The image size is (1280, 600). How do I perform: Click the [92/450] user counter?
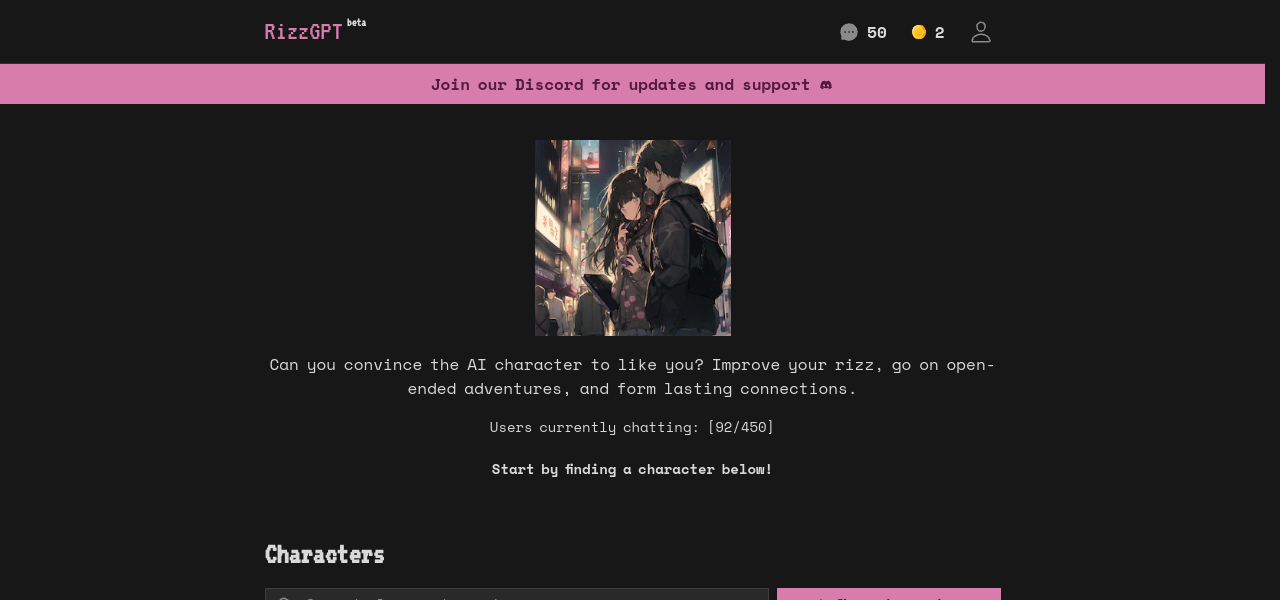(x=740, y=427)
